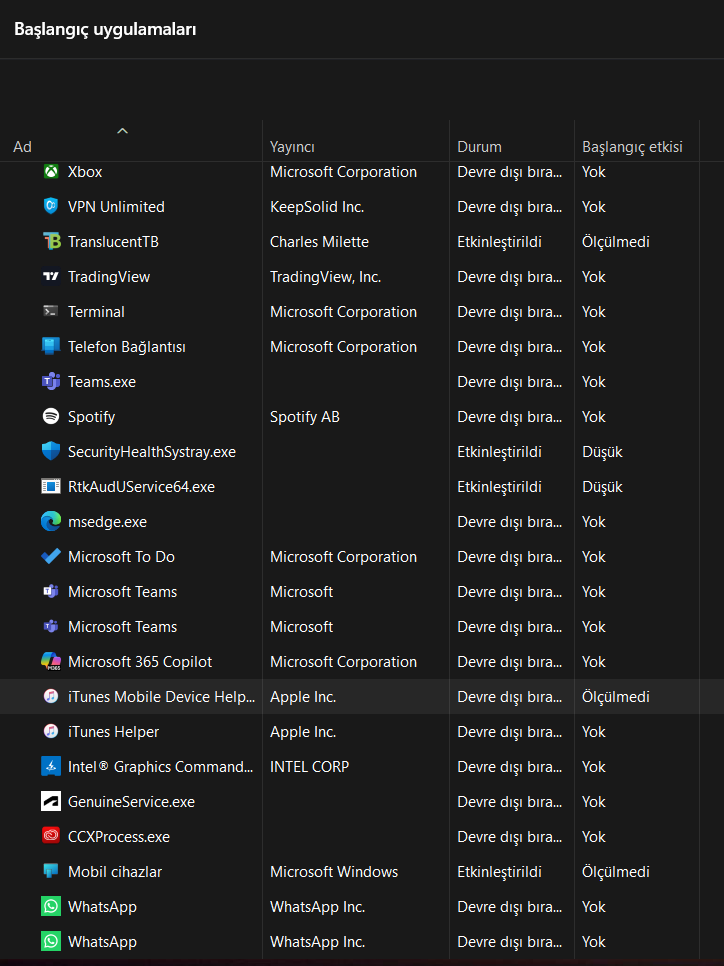The height and width of the screenshot is (966, 724).
Task: Select the Terminal entry name
Action: point(96,312)
